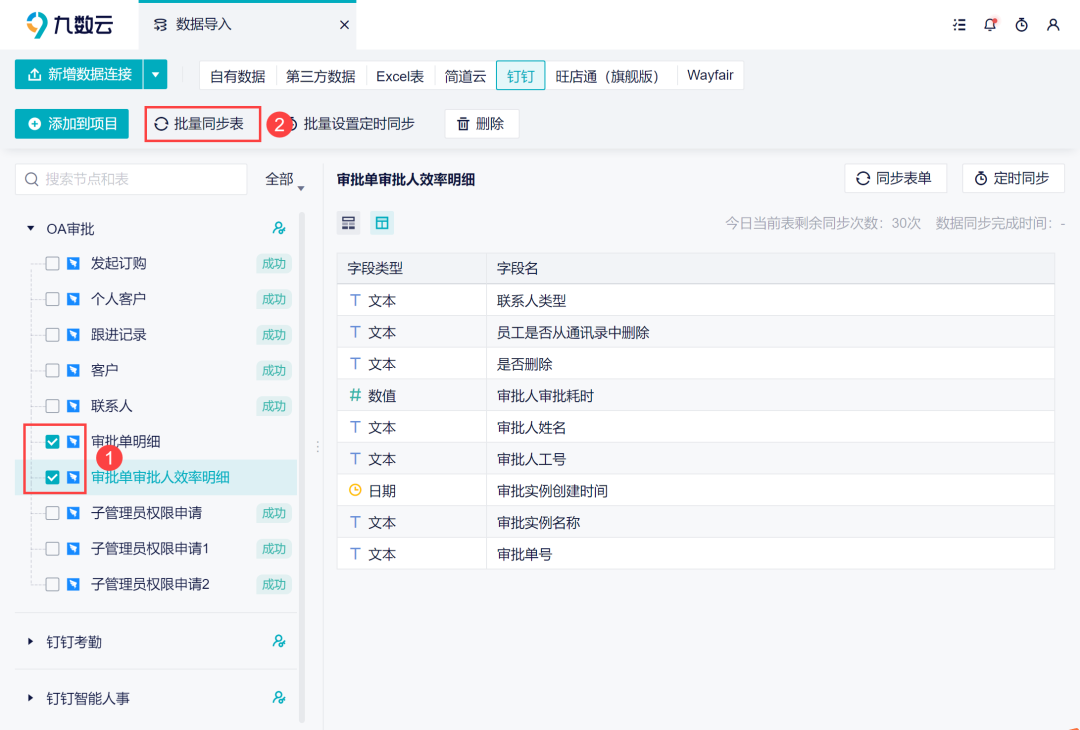Image resolution: width=1080 pixels, height=730 pixels.
Task: Collapse the OA审批 tree node
Action: [x=30, y=228]
